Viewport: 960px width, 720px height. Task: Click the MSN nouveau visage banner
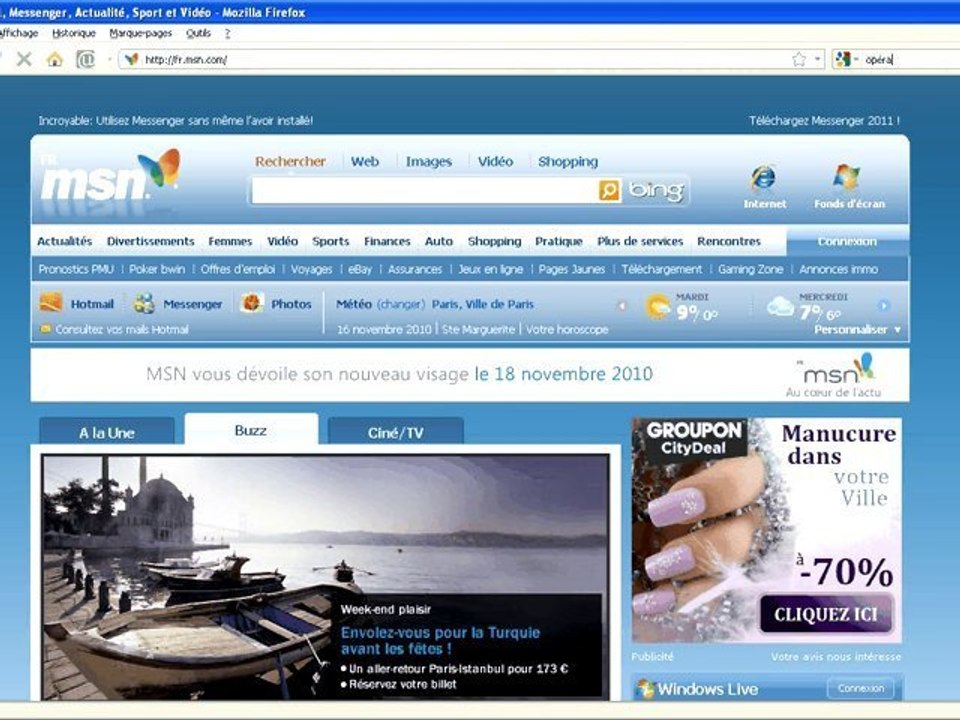(x=470, y=375)
